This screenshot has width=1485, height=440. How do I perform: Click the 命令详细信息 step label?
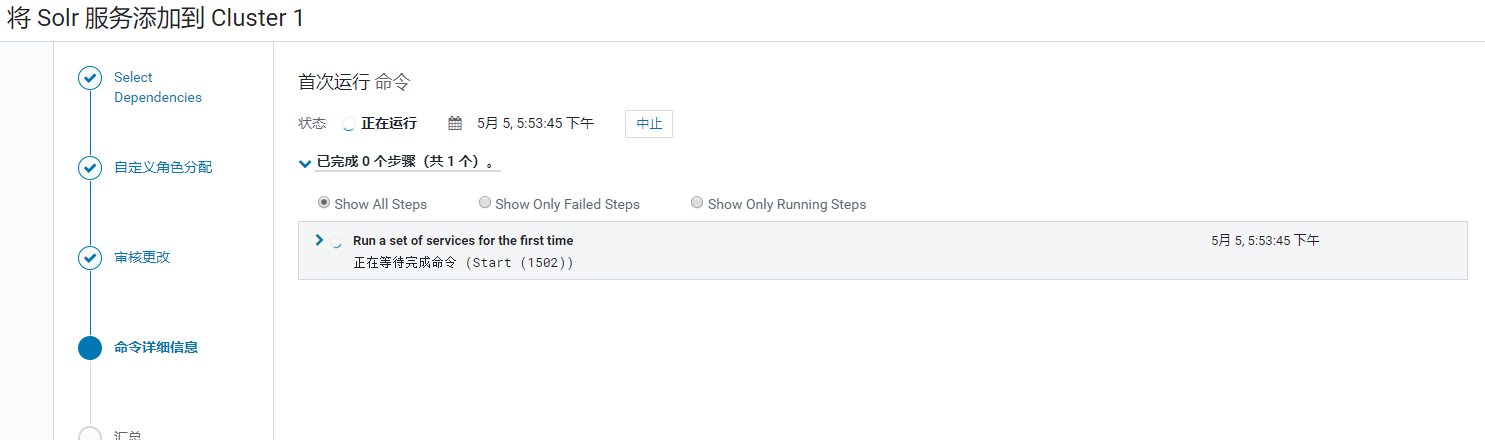156,347
